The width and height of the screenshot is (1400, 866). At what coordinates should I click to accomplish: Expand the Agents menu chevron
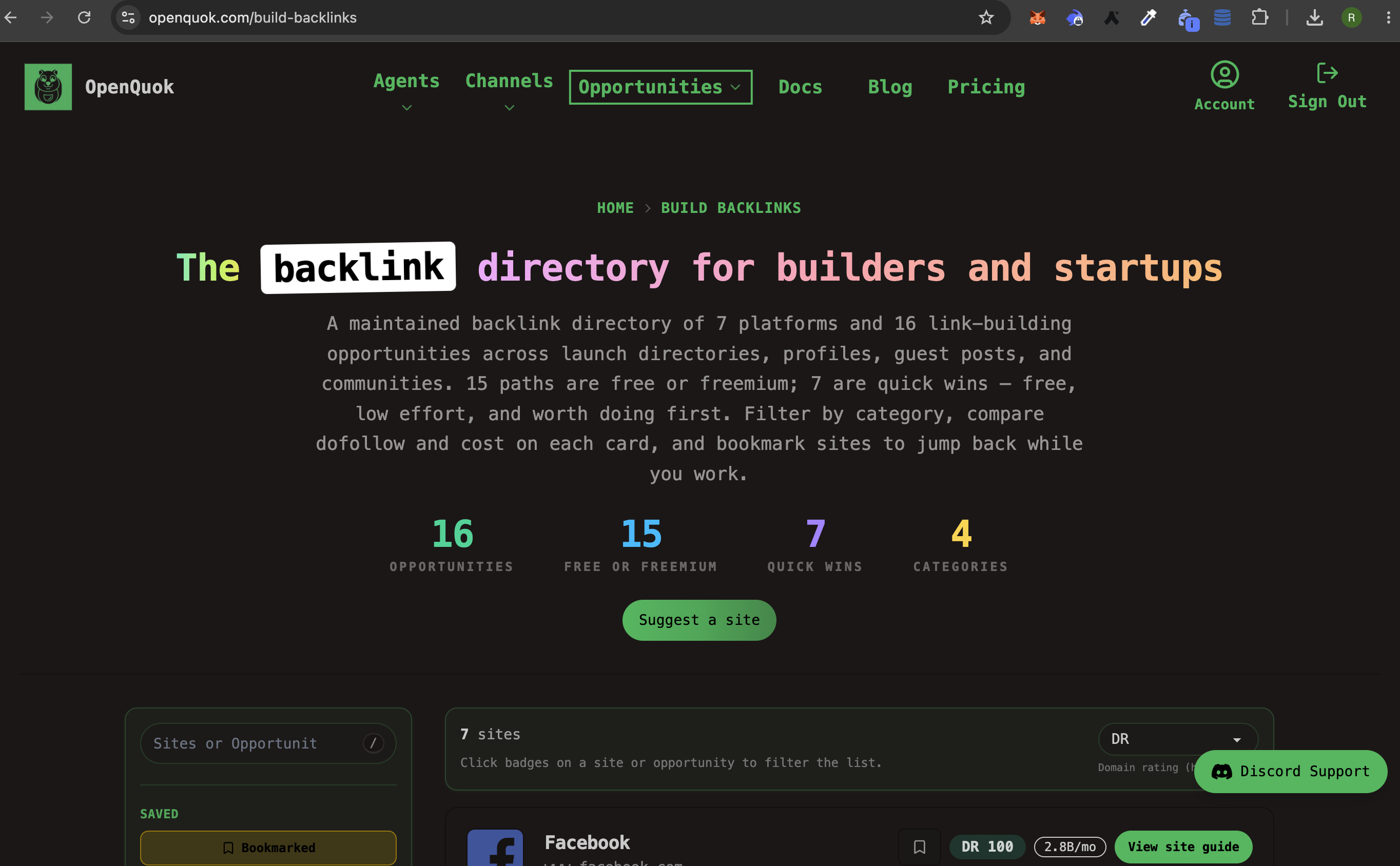pos(407,108)
